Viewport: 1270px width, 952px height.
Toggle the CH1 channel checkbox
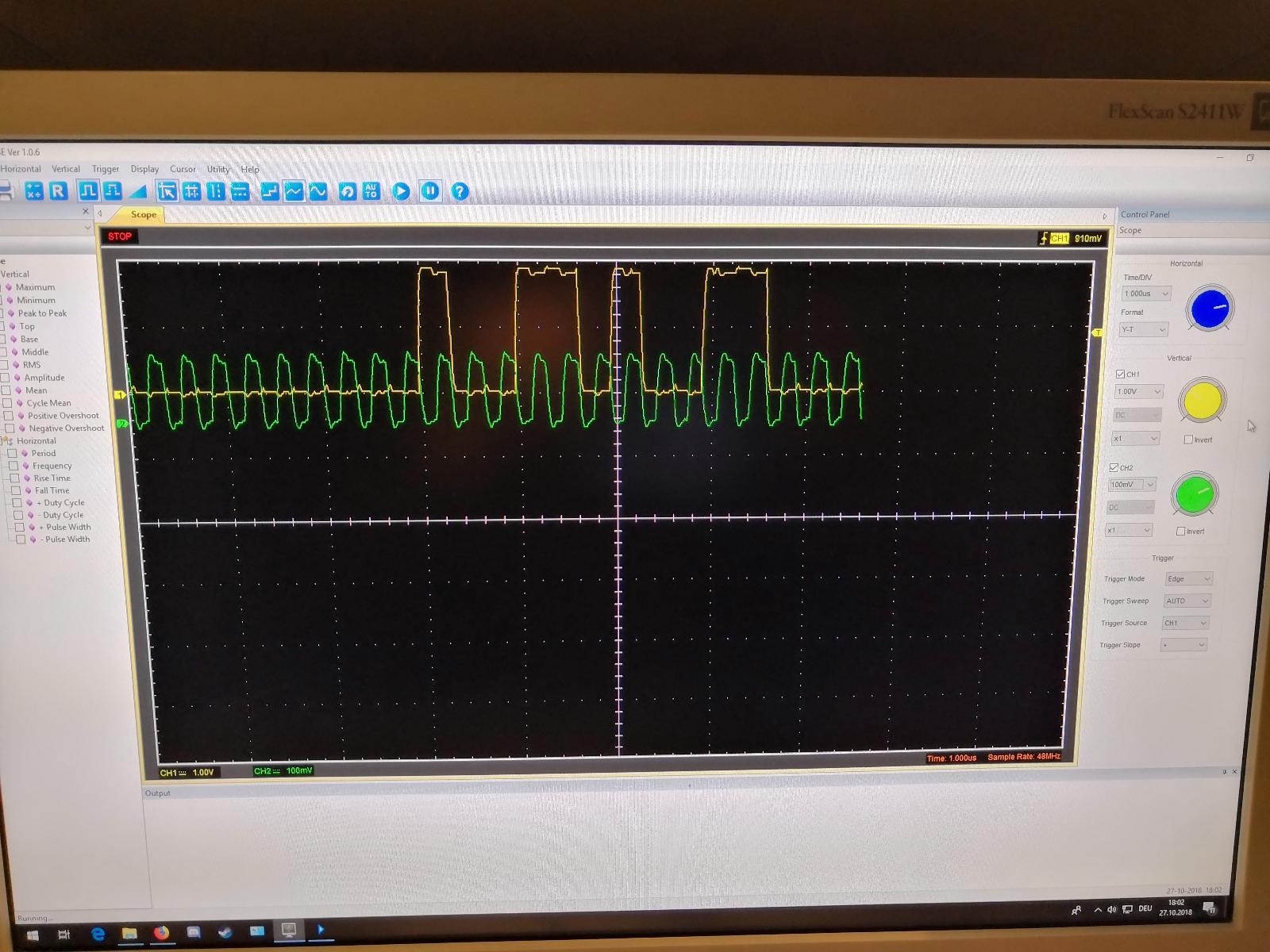[1120, 374]
